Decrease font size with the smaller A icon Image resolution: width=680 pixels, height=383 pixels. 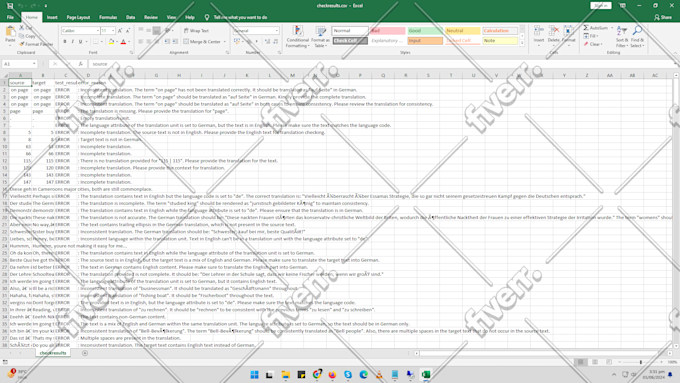click(x=128, y=31)
